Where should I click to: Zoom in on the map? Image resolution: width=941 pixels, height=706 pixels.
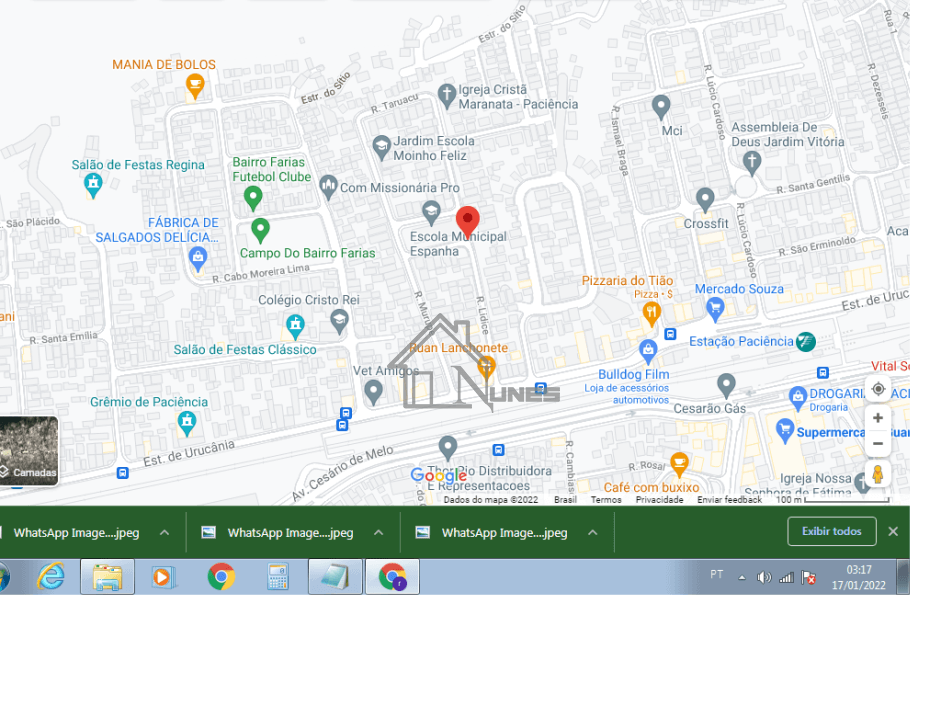(x=878, y=418)
